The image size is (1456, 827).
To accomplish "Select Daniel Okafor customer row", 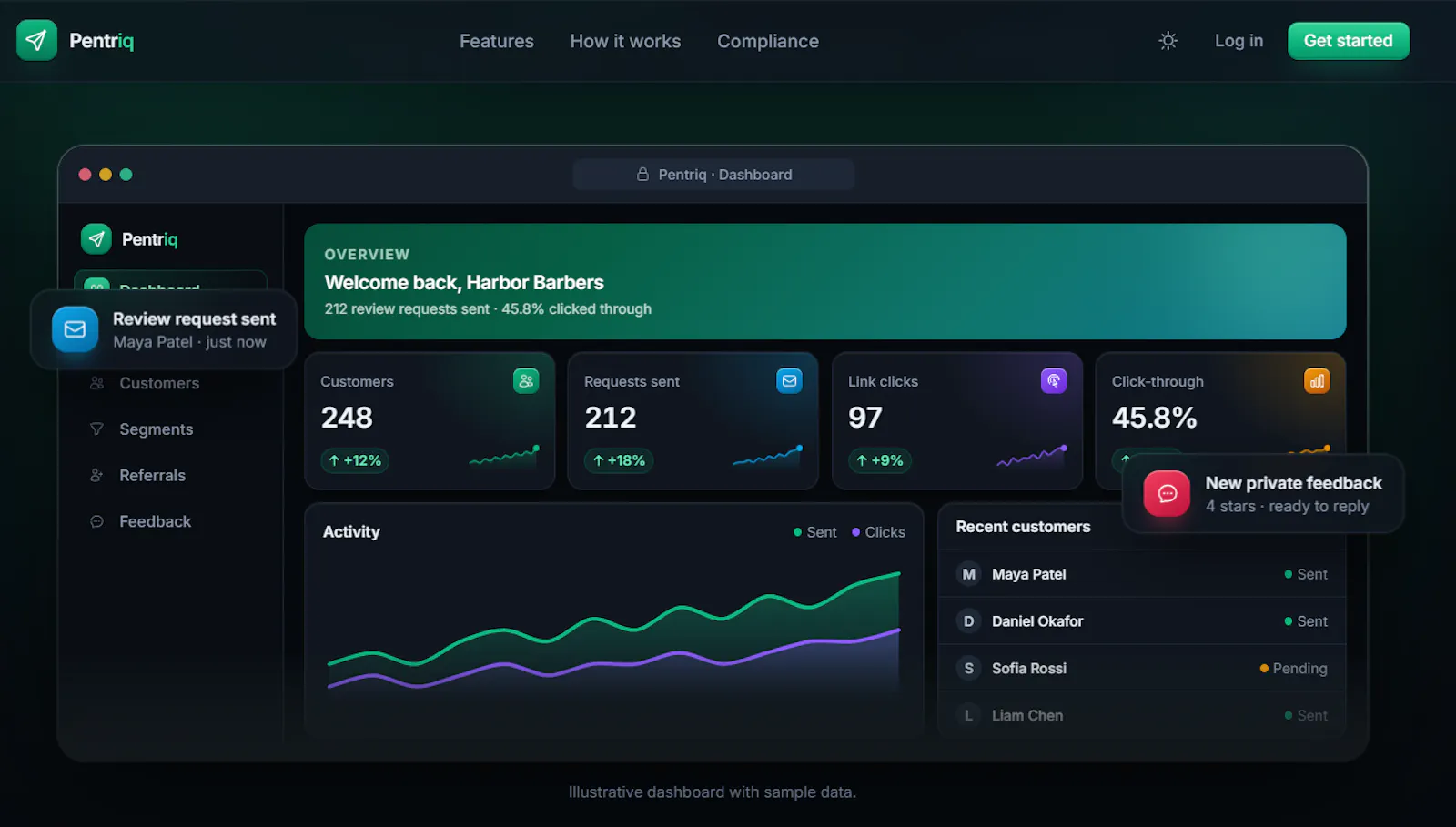I will 1142,621.
